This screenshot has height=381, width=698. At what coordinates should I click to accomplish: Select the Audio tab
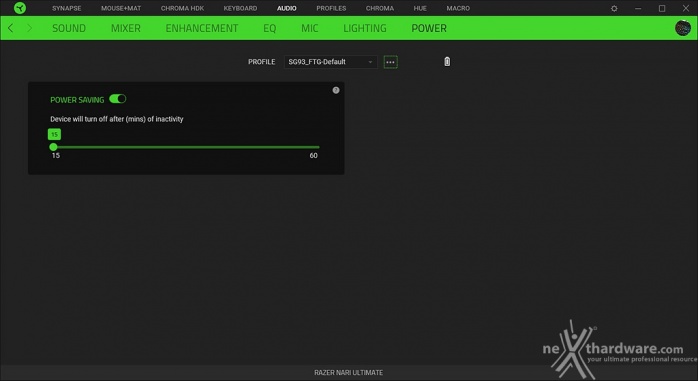tap(287, 8)
